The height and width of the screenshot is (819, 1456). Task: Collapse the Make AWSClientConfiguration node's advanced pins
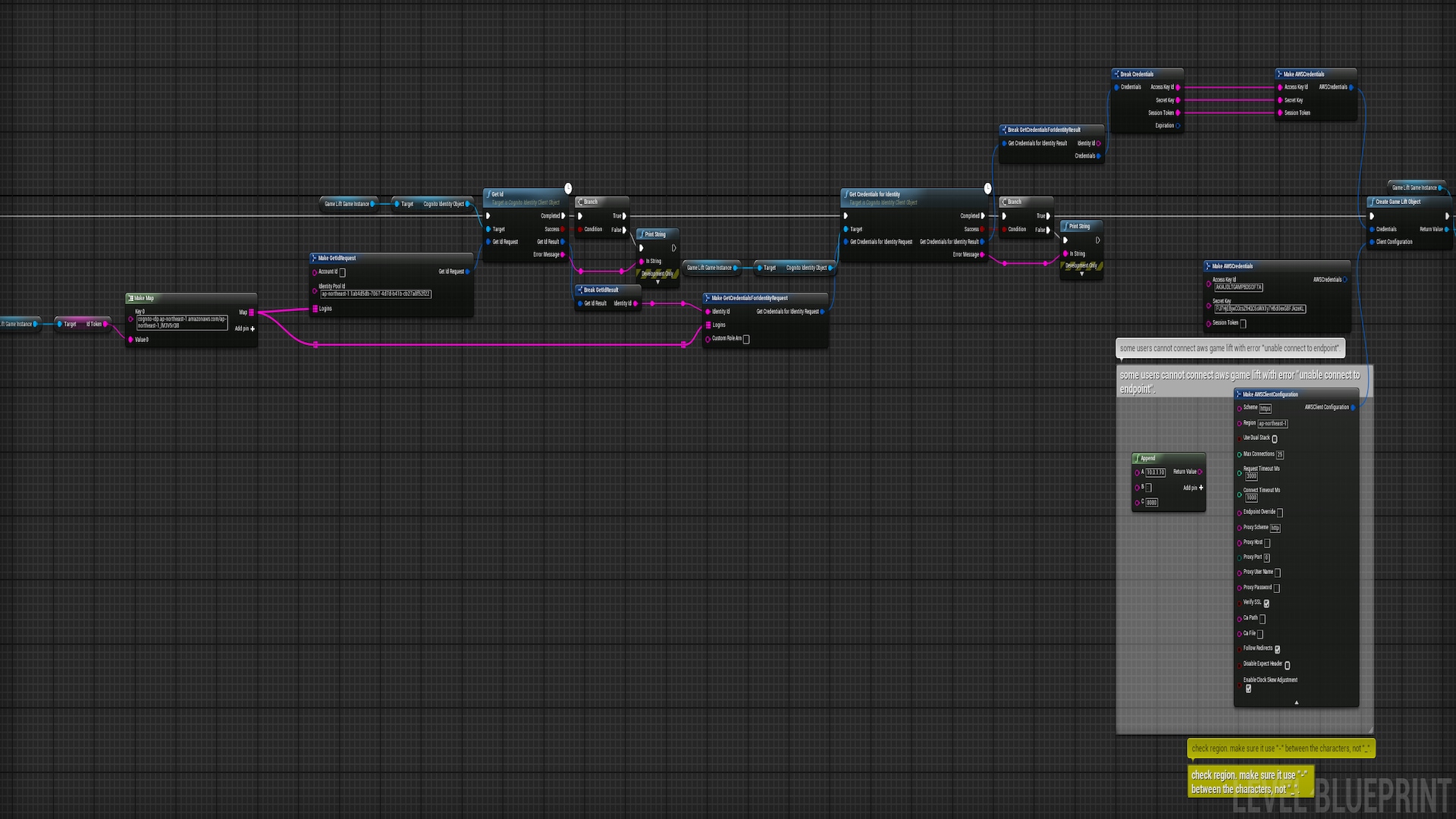point(1297,702)
